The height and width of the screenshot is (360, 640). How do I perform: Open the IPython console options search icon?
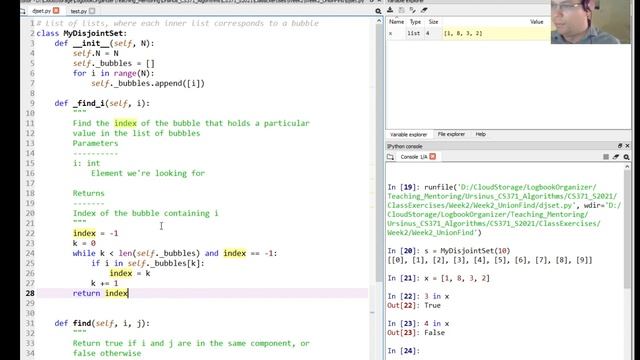point(626,157)
